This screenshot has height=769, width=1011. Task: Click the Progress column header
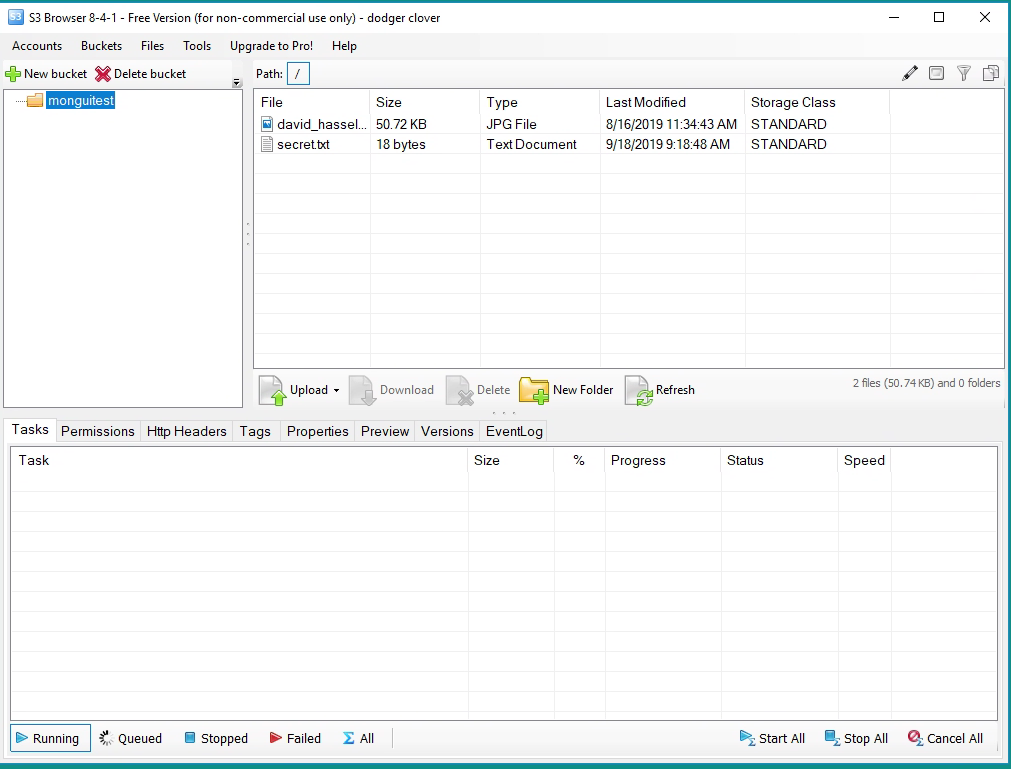pyautogui.click(x=662, y=460)
